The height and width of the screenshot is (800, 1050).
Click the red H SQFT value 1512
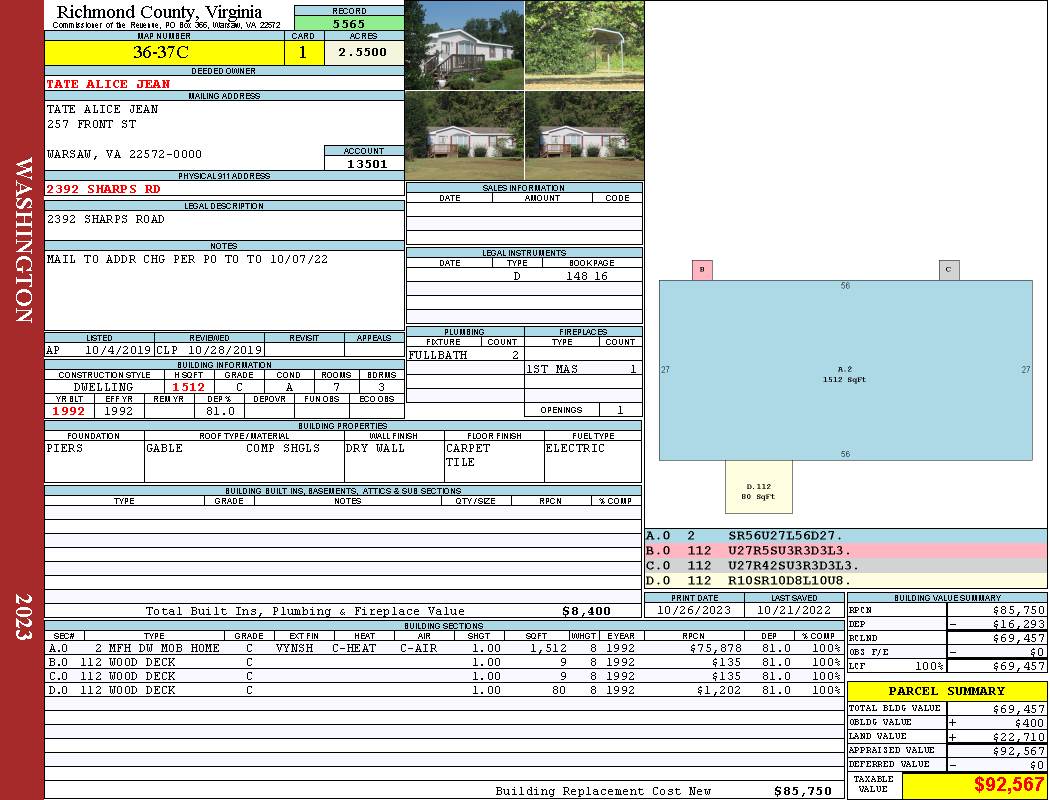188,387
